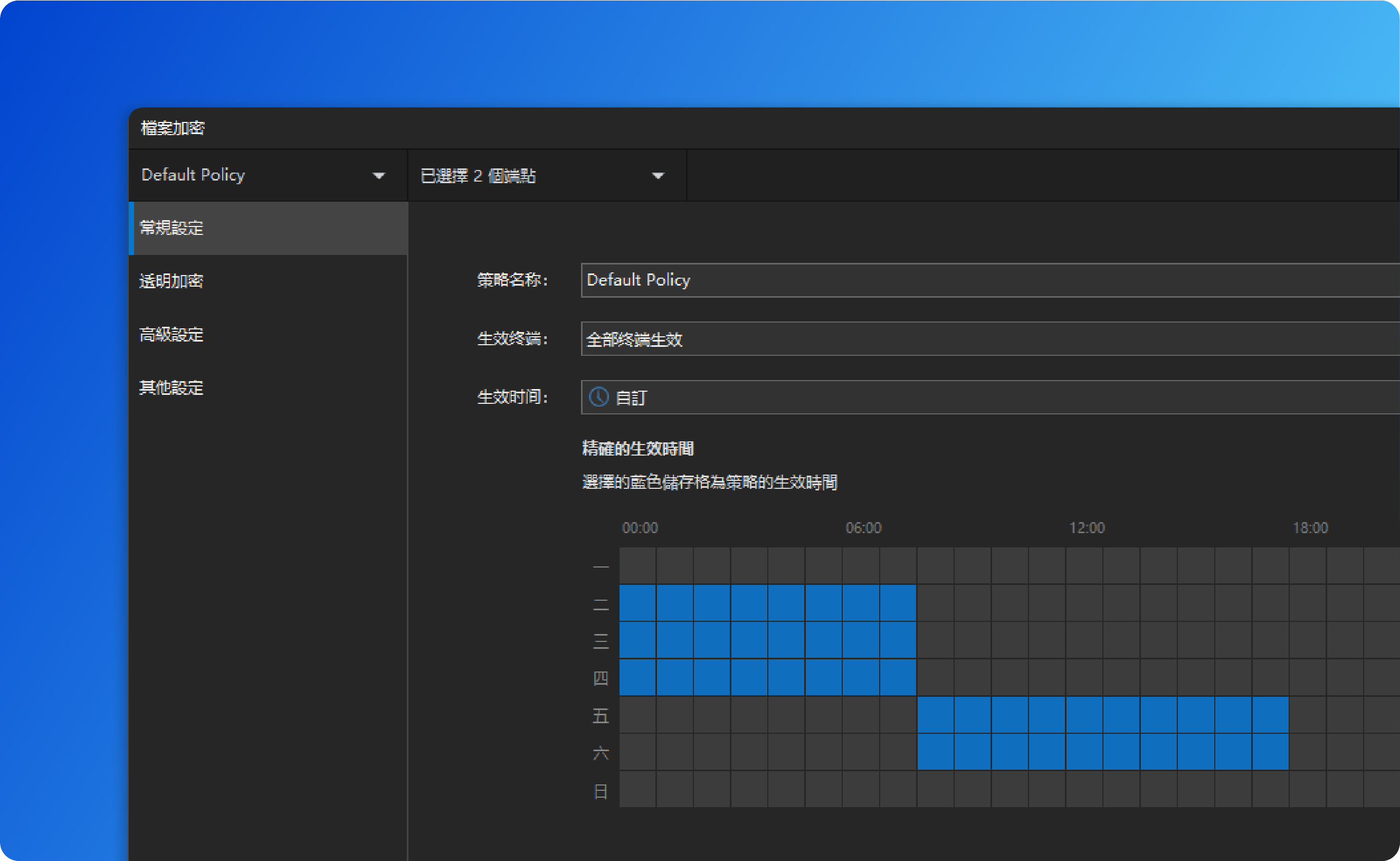This screenshot has width=1400, height=861.
Task: Disable Tuesday's first blue 00:00 cell
Action: [637, 603]
